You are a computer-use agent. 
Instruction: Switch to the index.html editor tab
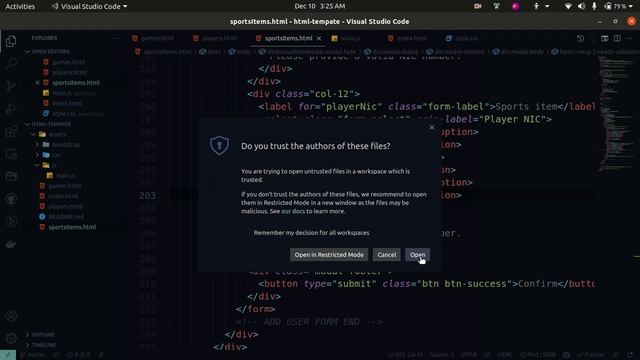coord(407,38)
